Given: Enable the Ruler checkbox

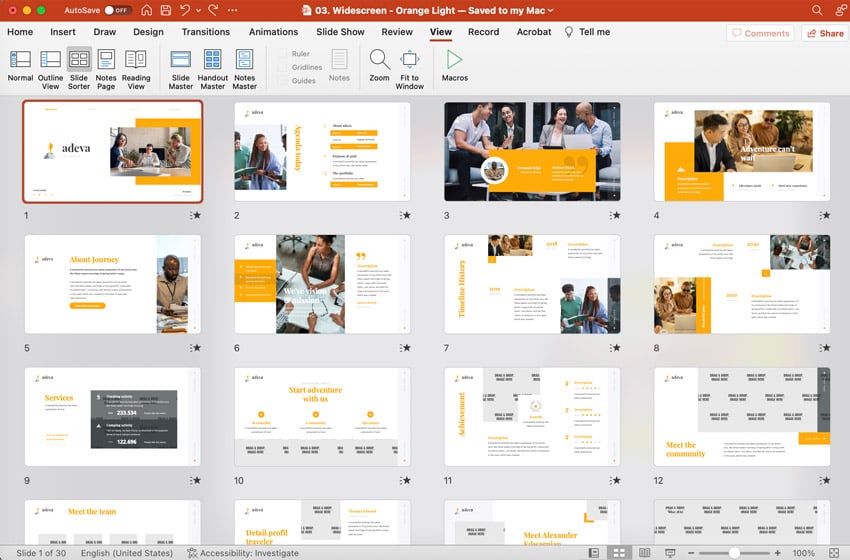Looking at the screenshot, I should click(x=282, y=55).
